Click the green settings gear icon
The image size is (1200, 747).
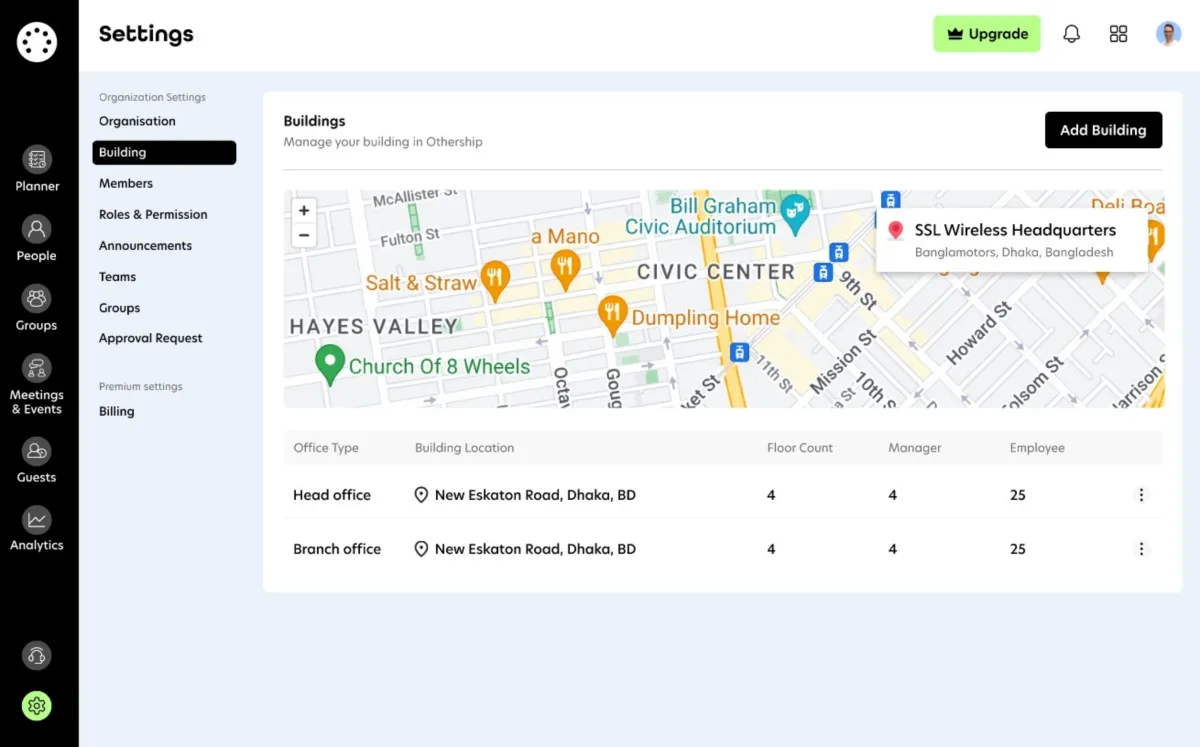[x=37, y=706]
